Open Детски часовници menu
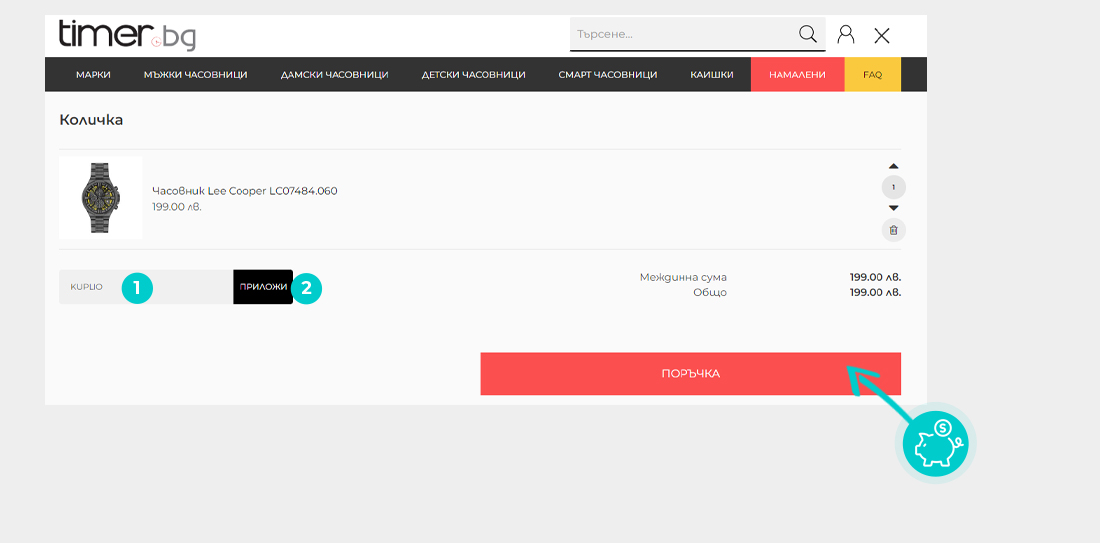 pyautogui.click(x=474, y=74)
